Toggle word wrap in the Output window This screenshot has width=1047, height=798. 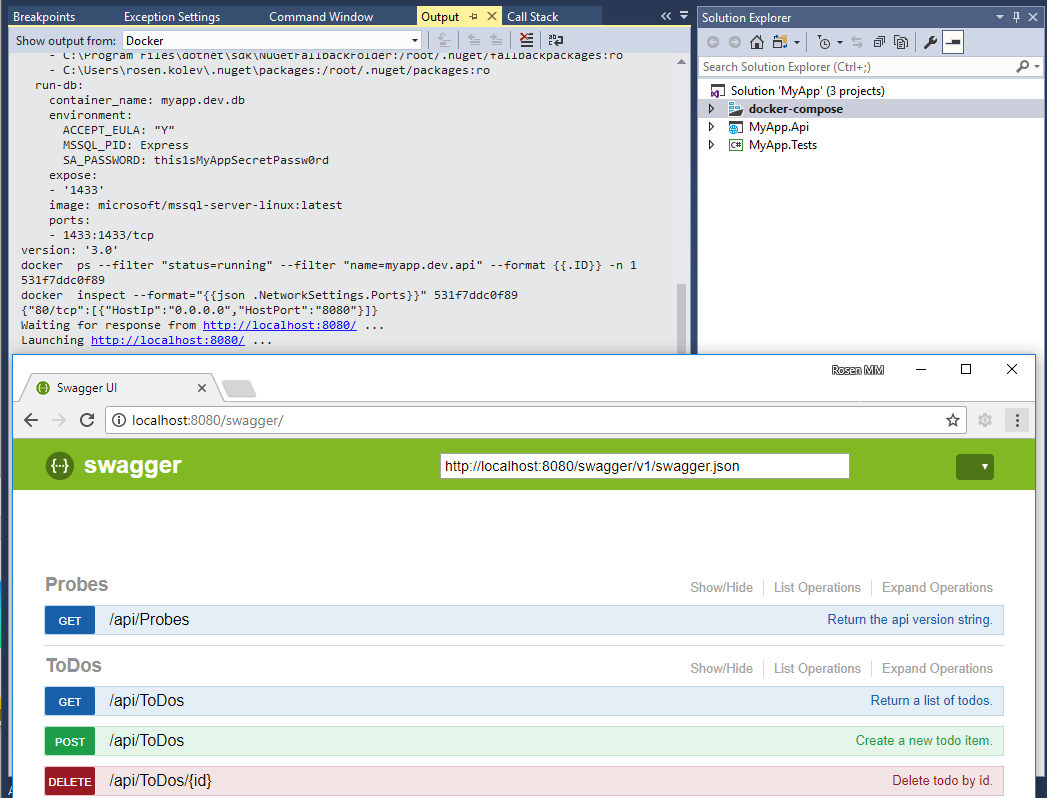(555, 40)
